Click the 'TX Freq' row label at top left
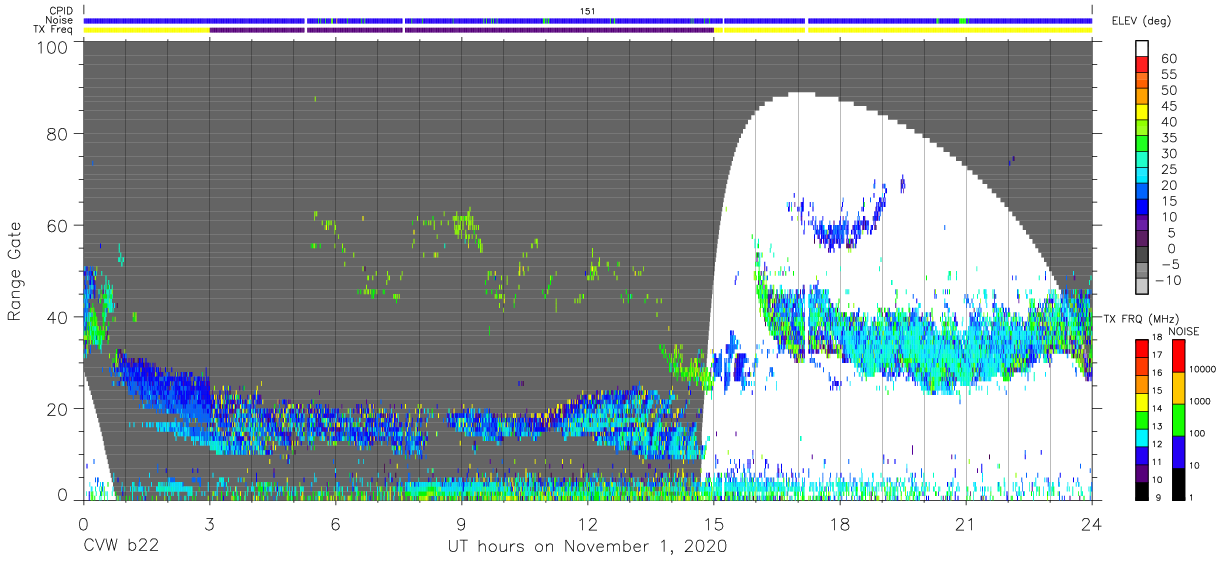Screen dimensions: 1228x567 [x=55, y=30]
